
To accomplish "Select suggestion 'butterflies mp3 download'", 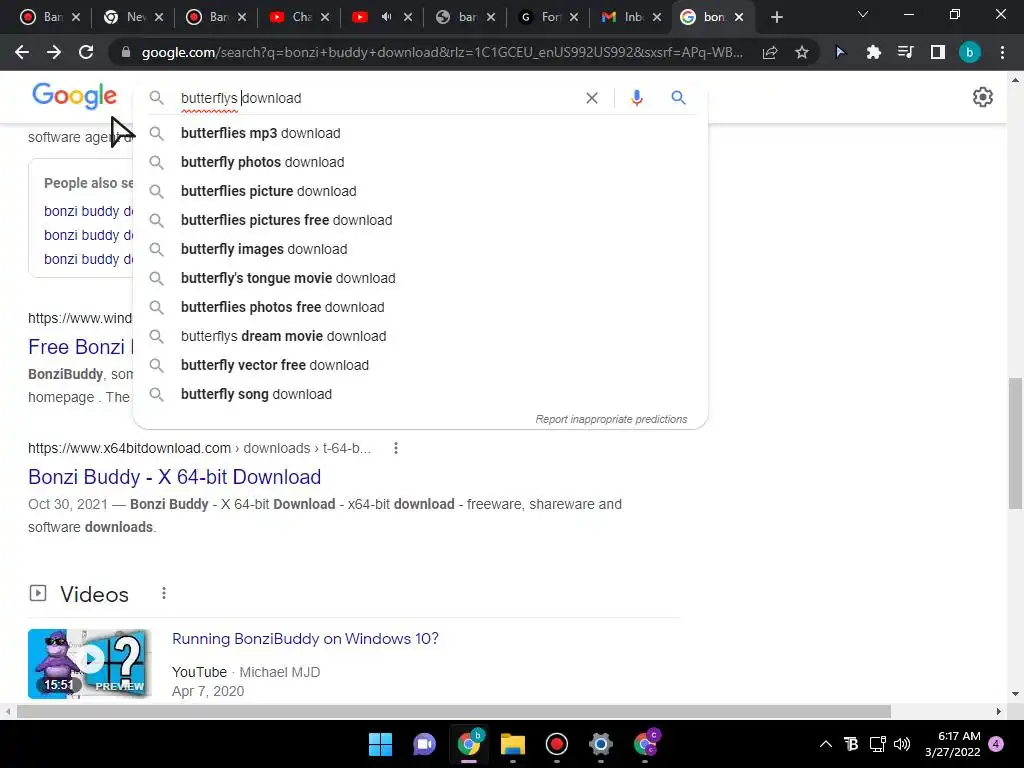I will pyautogui.click(x=421, y=133).
